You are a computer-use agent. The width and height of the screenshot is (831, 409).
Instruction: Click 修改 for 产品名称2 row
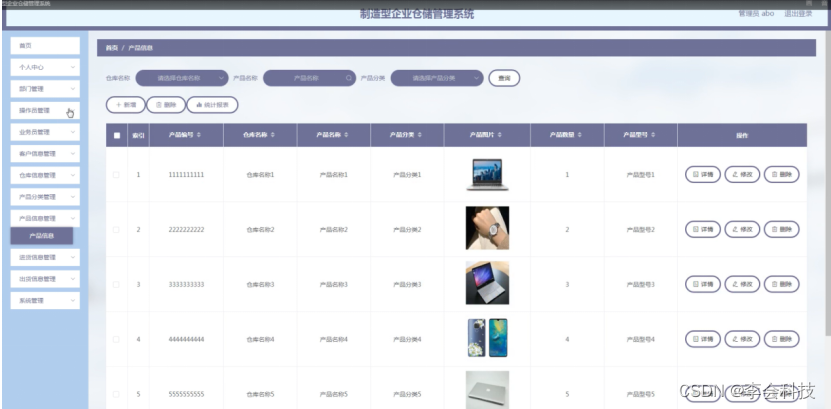pyautogui.click(x=742, y=229)
